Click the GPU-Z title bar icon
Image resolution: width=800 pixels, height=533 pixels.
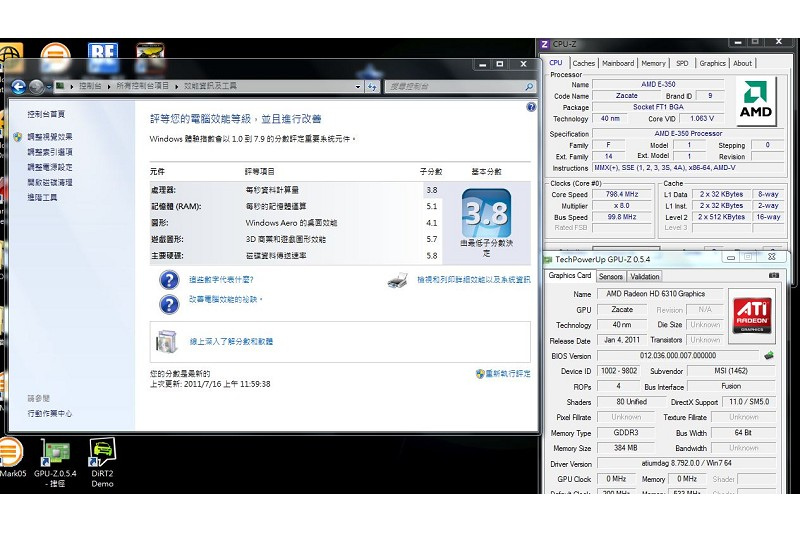tap(548, 259)
